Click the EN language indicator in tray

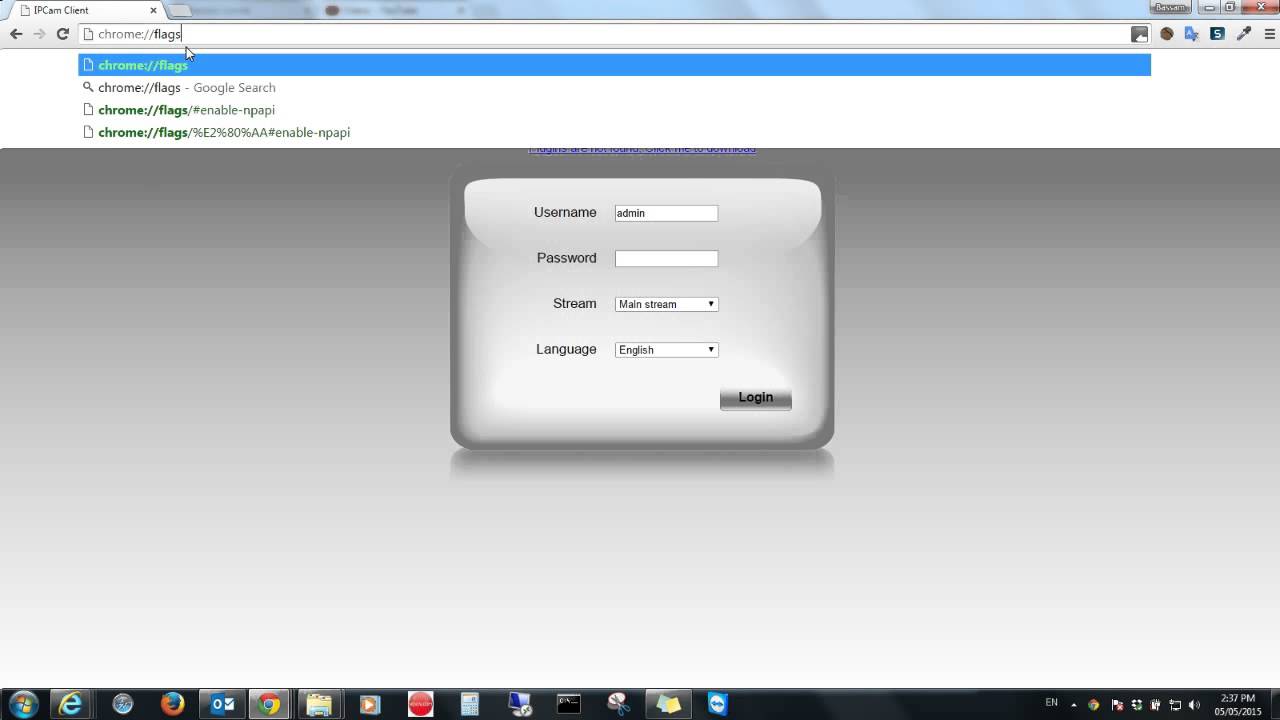point(1051,703)
